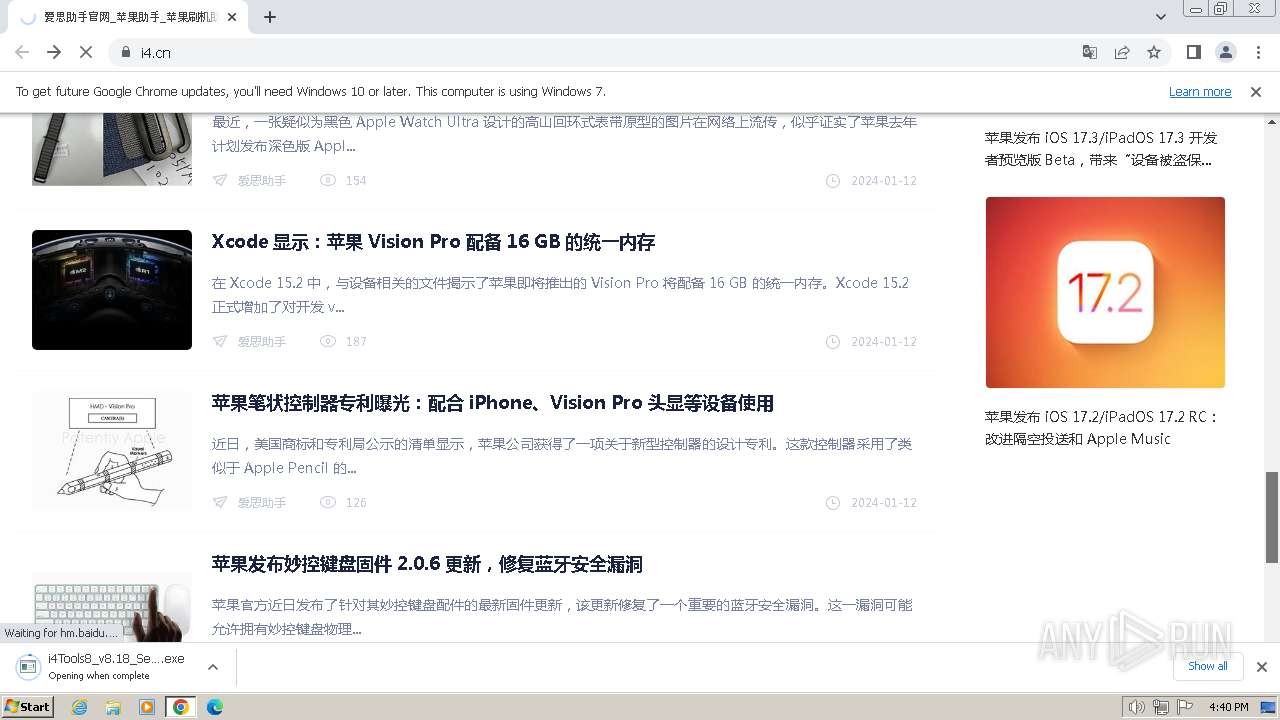The image size is (1280, 720).
Task: Click the eye icon next to 126 views
Action: 328,503
